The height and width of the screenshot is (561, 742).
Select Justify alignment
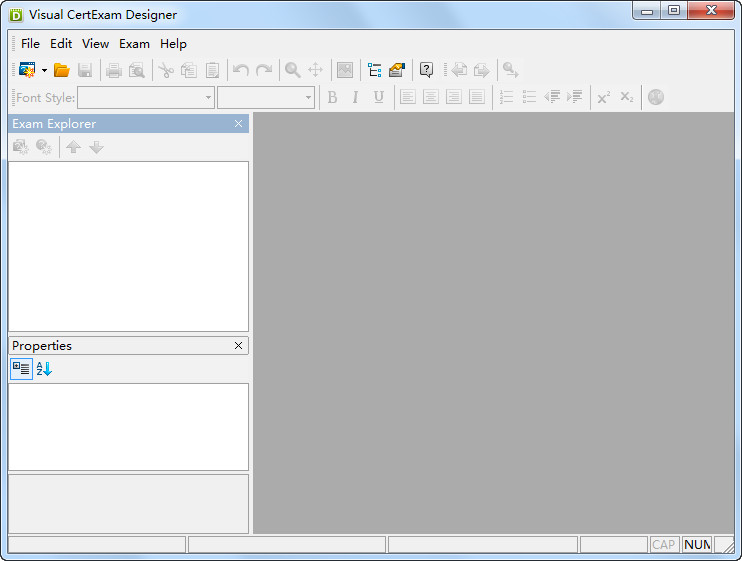click(x=477, y=97)
